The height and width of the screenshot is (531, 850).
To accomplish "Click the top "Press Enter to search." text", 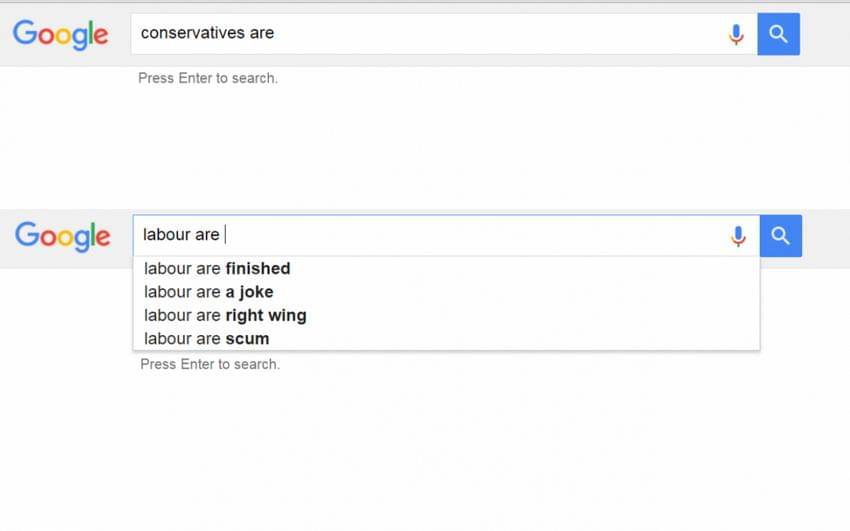I will point(208,78).
